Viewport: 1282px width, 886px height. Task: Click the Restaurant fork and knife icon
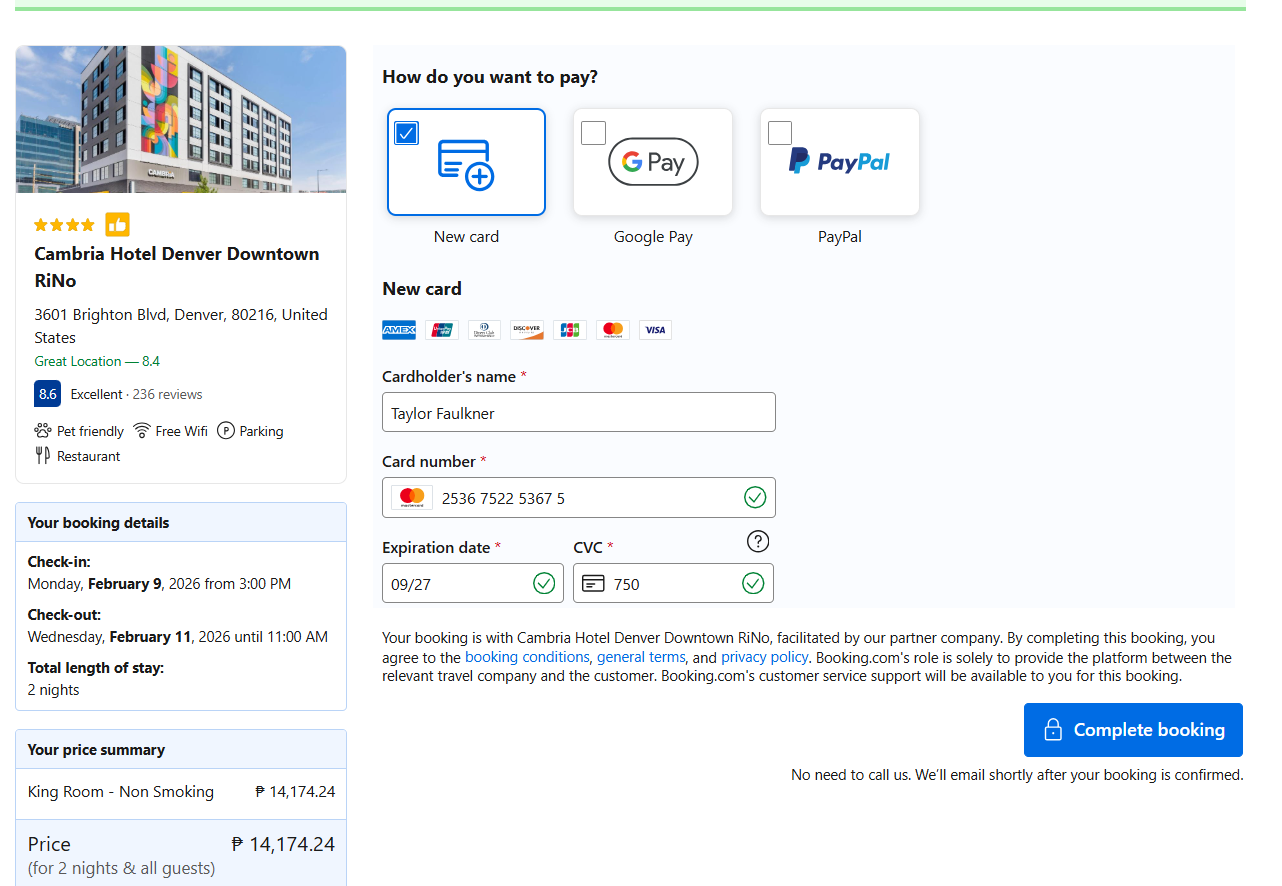(x=42, y=456)
